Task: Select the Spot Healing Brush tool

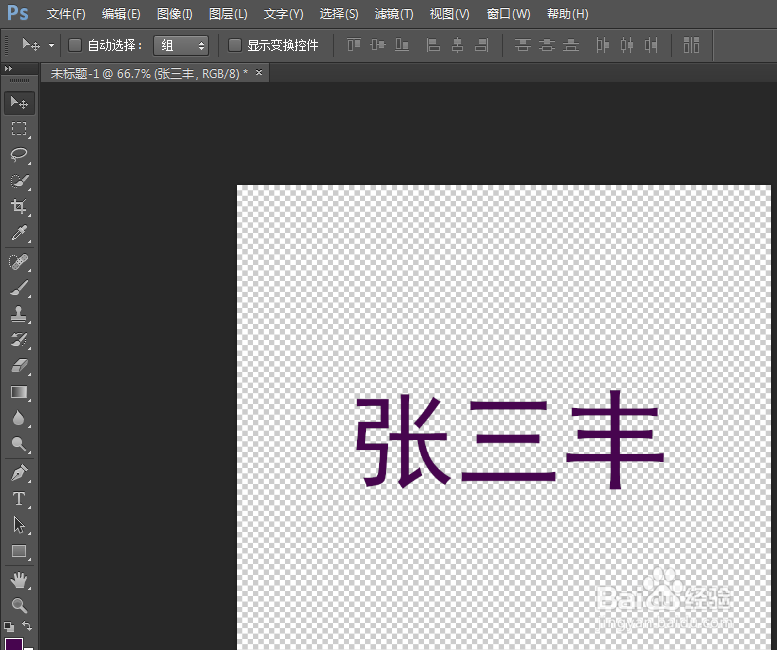Action: click(19, 262)
